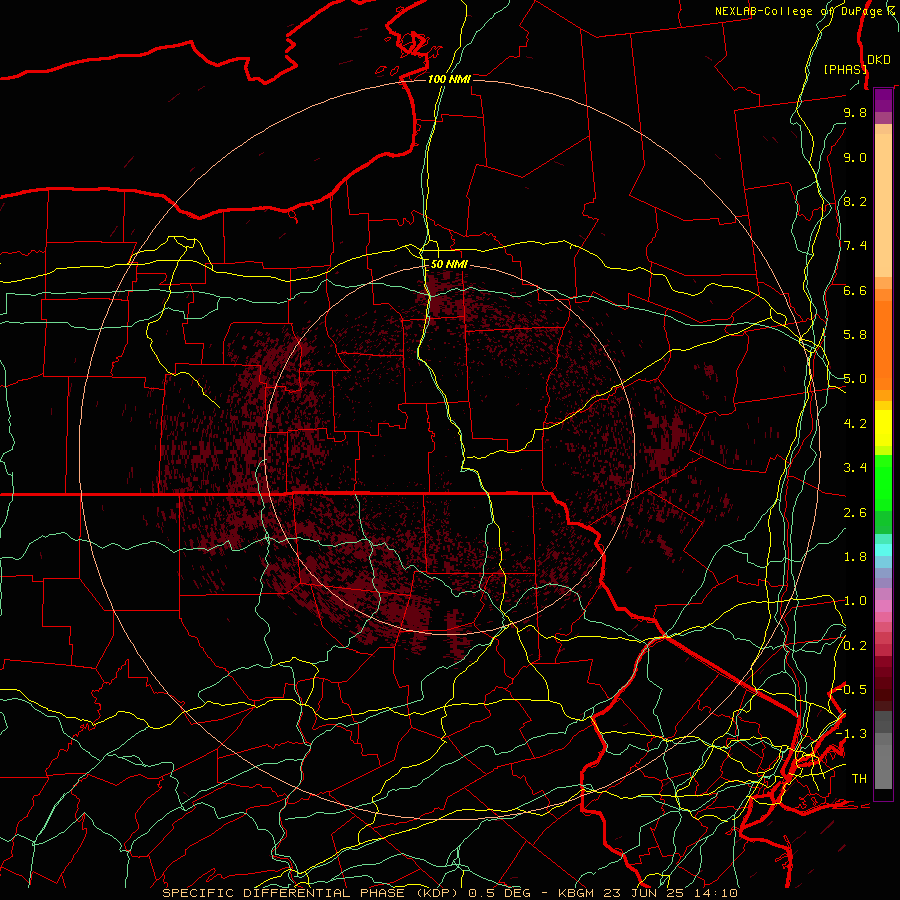Select the 9.0 value on the legend
The image size is (900, 900).
(855, 157)
